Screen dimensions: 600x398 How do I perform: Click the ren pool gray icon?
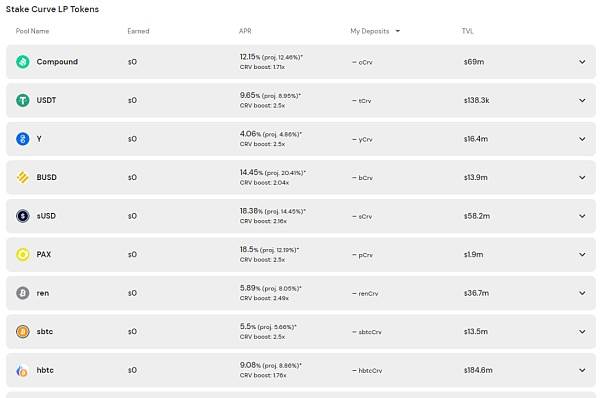23,293
